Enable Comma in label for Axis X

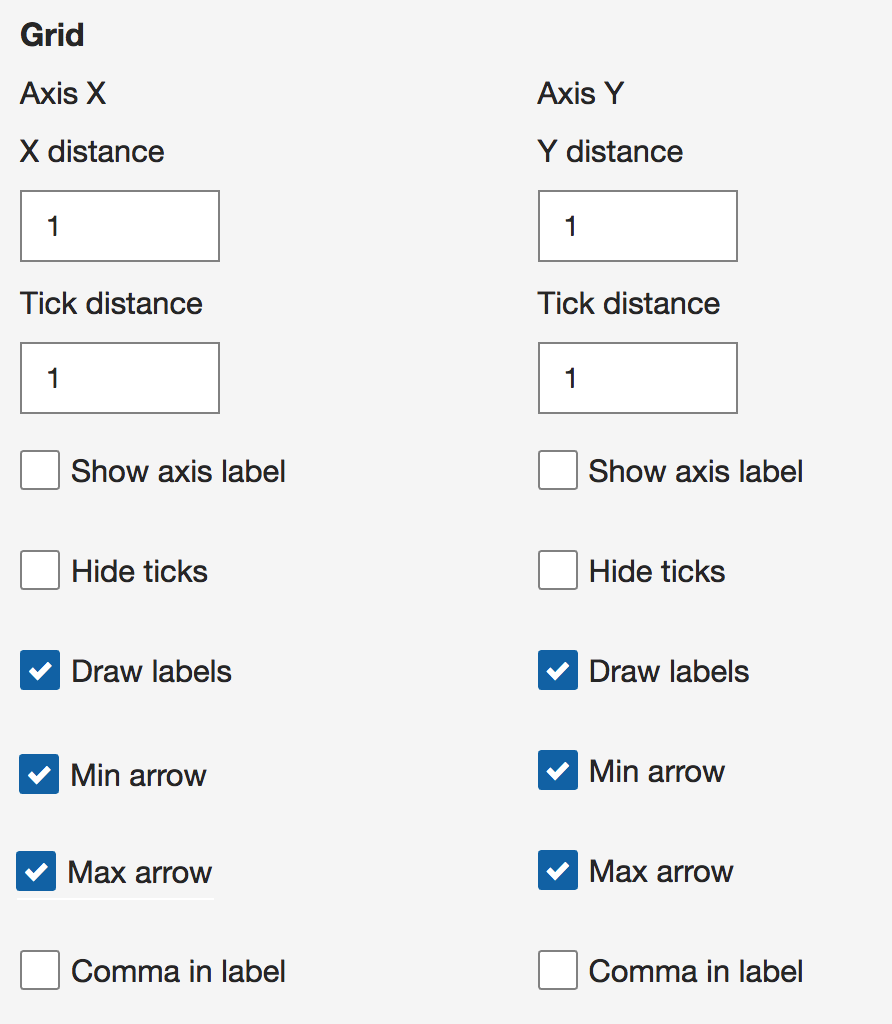click(40, 970)
